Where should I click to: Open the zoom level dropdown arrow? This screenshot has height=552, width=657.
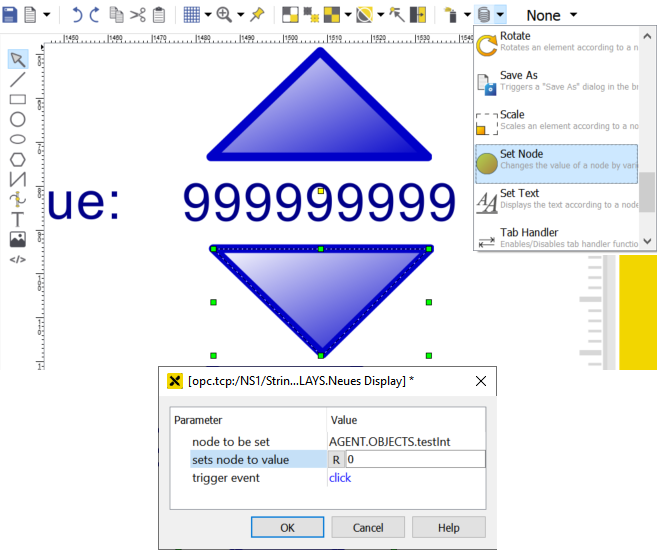[x=241, y=15]
